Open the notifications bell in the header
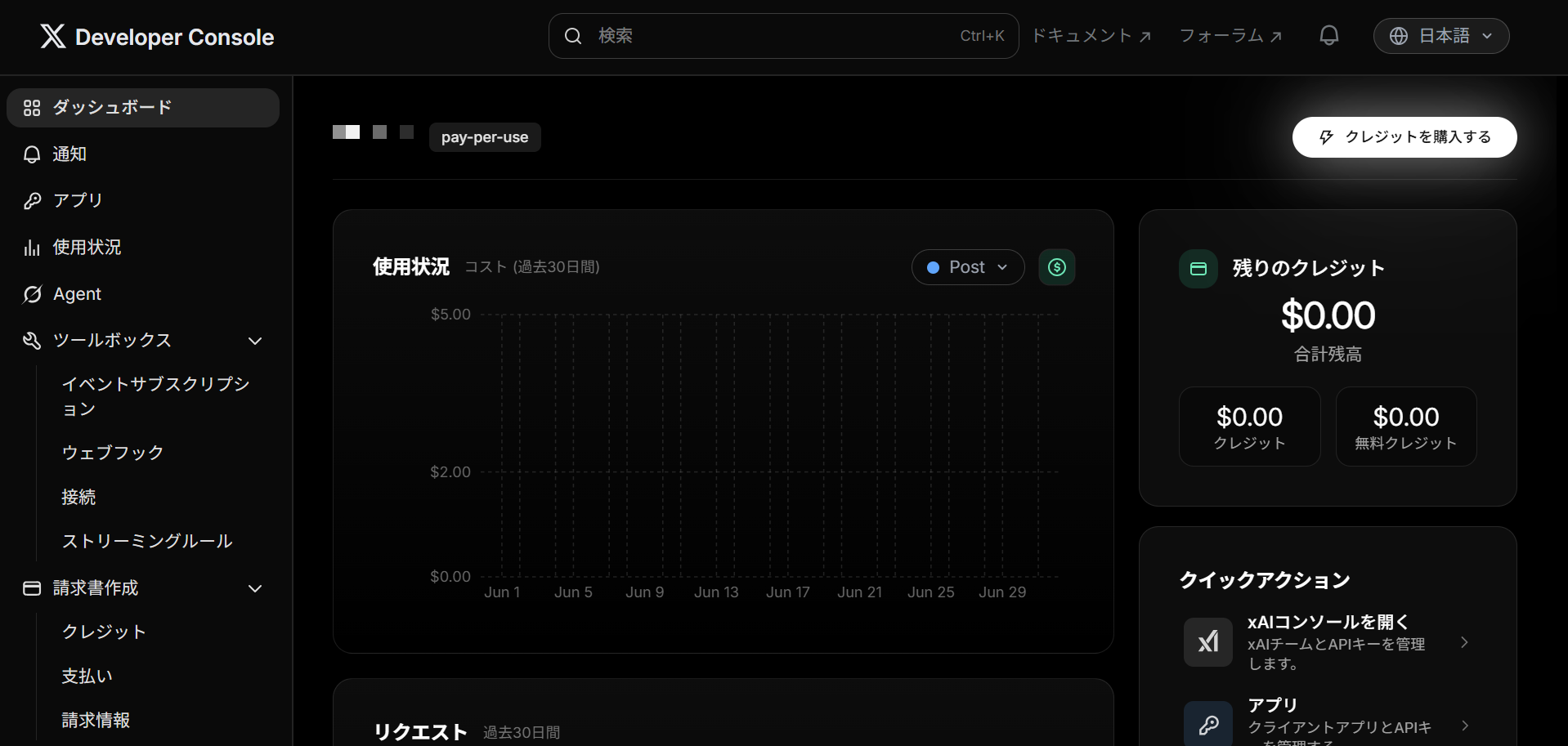The image size is (1568, 746). point(1329,35)
